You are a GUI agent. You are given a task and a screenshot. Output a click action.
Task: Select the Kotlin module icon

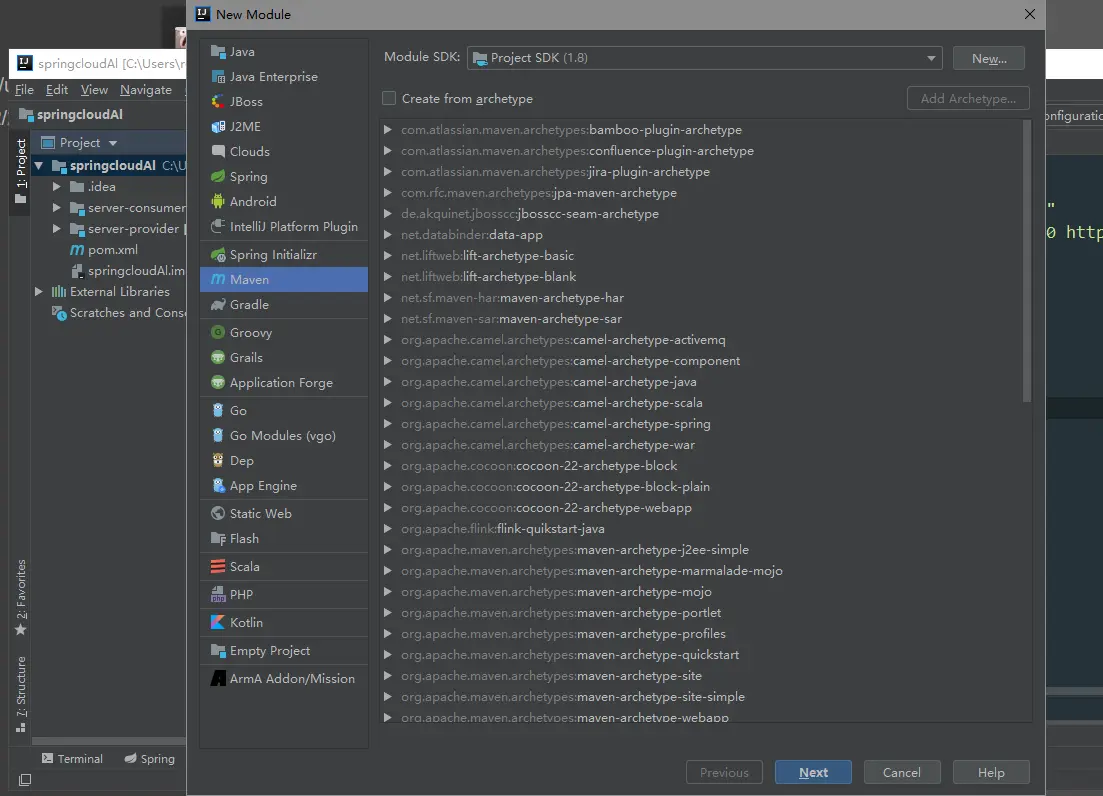coord(218,622)
